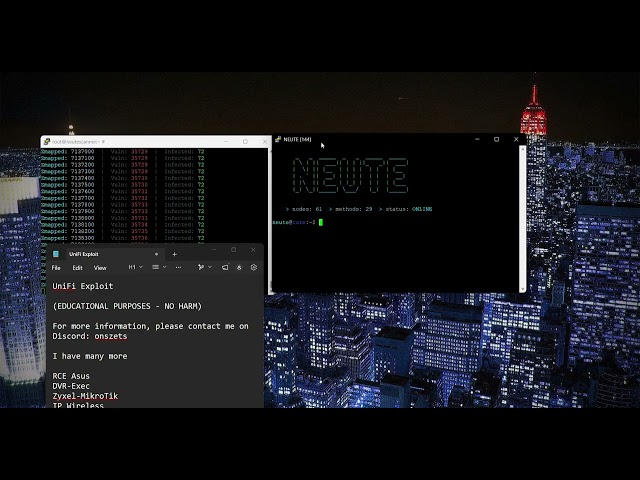Image resolution: width=640 pixels, height=480 pixels.
Task: Click the unsaved-changes dot on UniFi Exploit tab
Action: (x=156, y=254)
